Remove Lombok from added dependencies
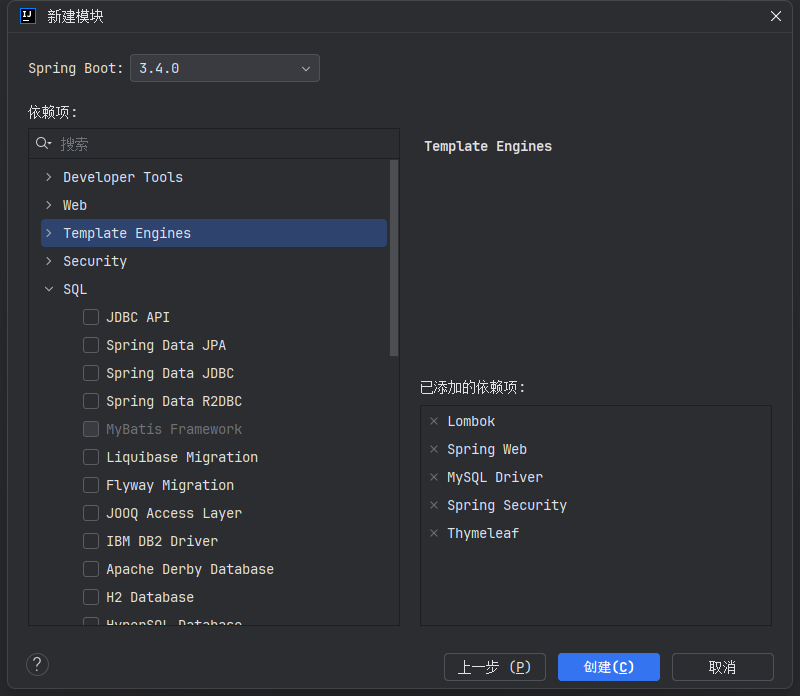This screenshot has width=800, height=696. pos(434,422)
